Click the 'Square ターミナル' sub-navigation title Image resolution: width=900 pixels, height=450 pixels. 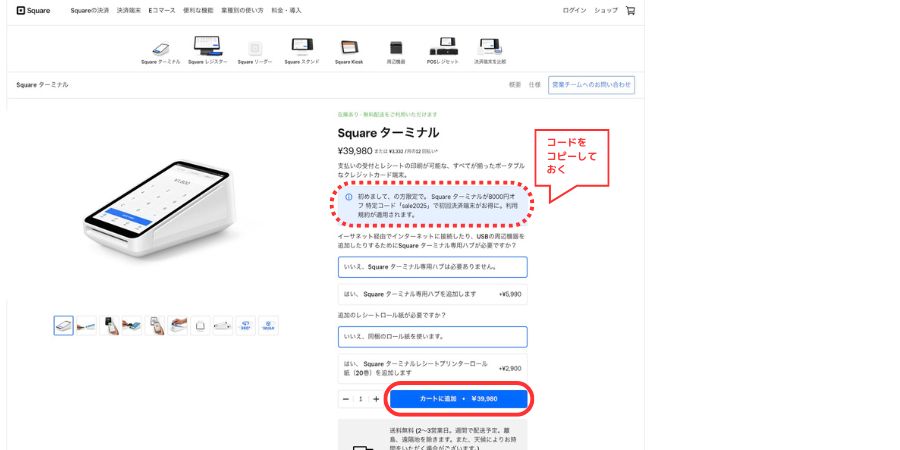point(42,85)
